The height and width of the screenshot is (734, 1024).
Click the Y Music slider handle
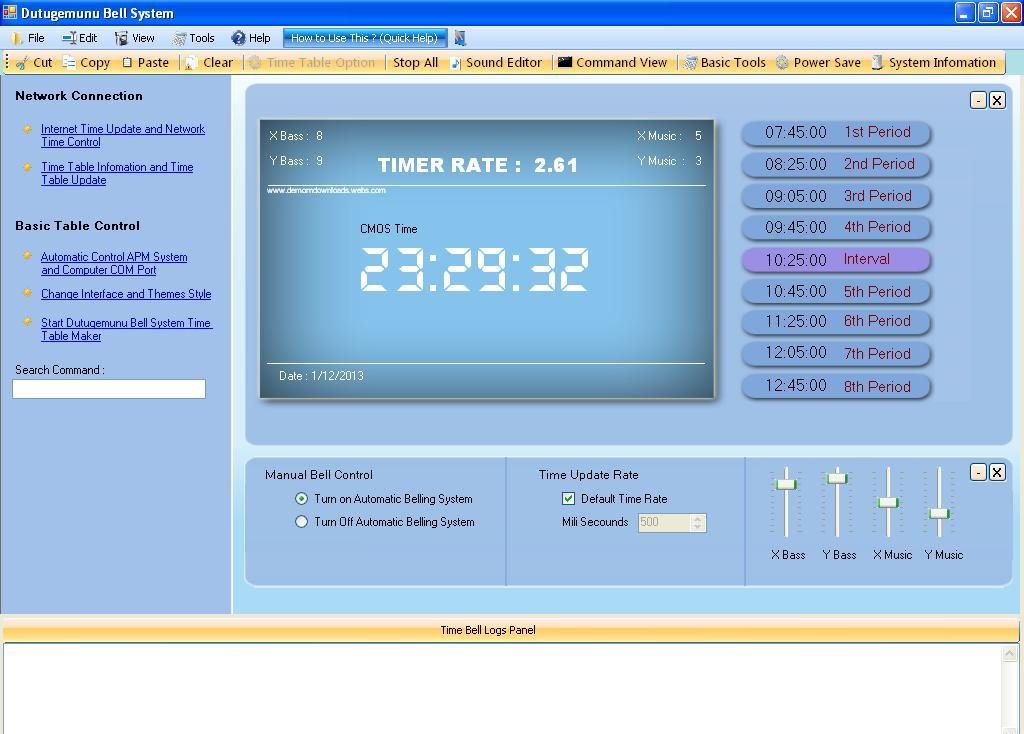[x=939, y=513]
